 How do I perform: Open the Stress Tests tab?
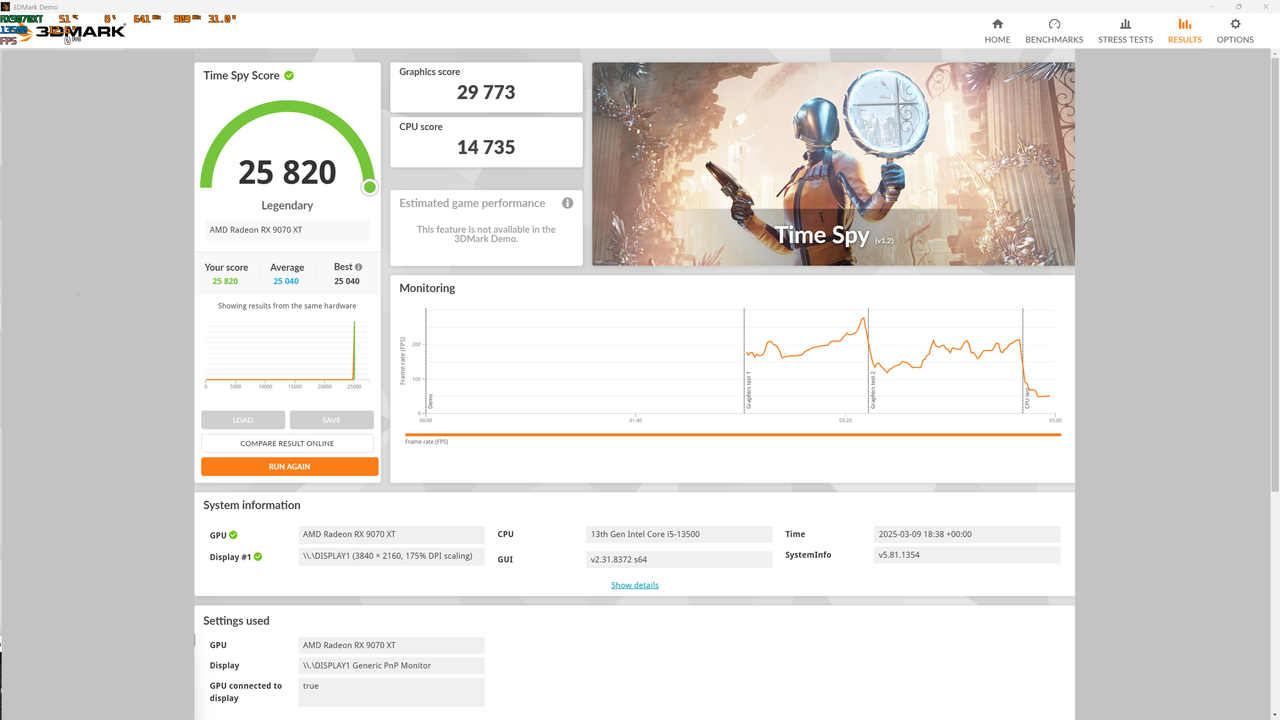click(1125, 31)
